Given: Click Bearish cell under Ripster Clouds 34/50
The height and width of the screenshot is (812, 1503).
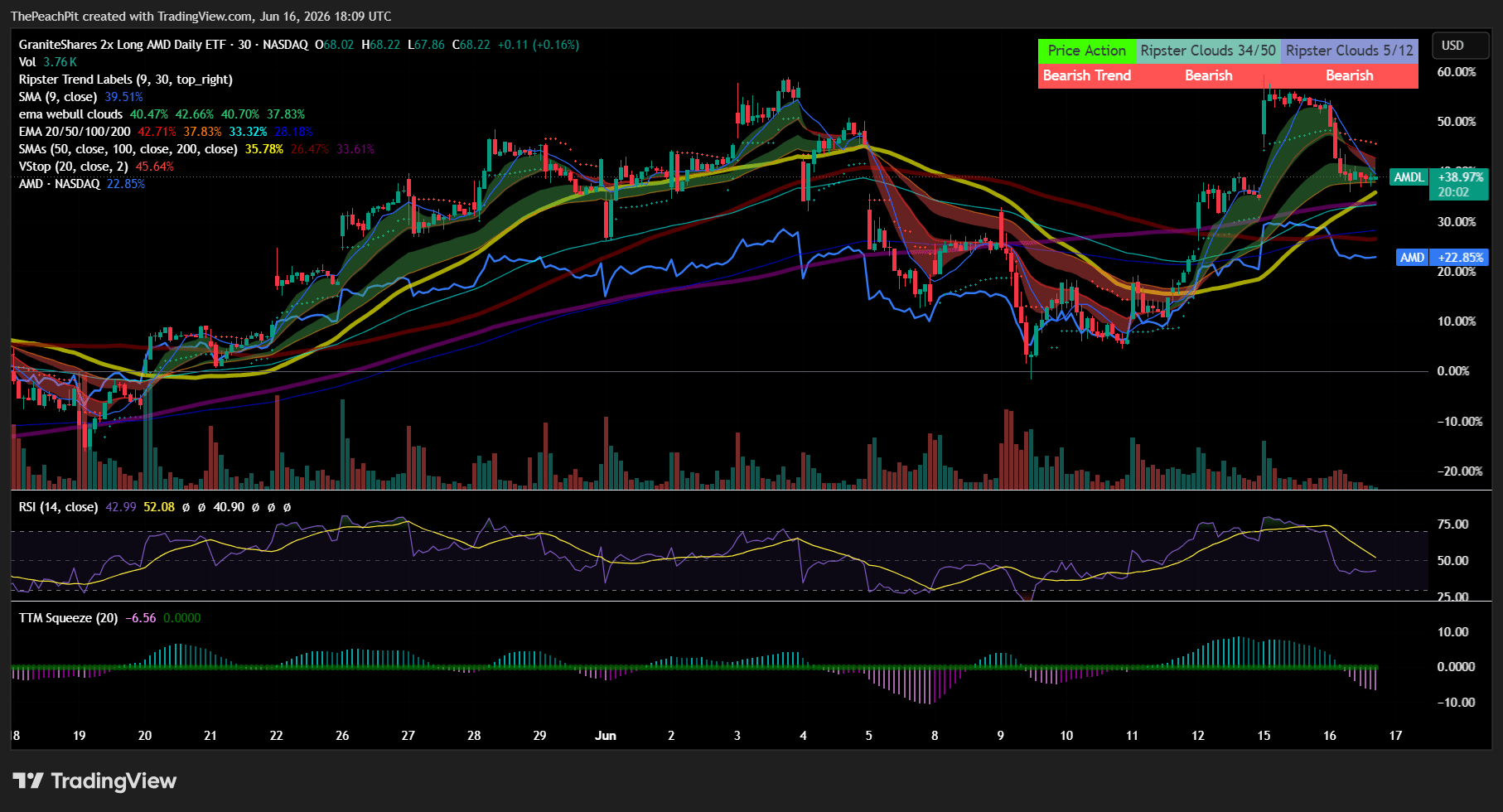Looking at the screenshot, I should click(x=1208, y=75).
